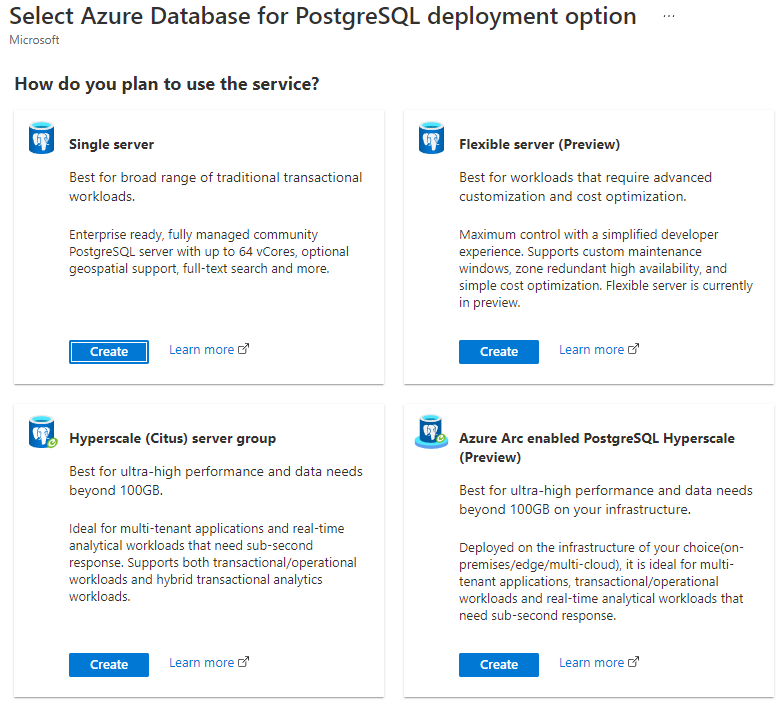This screenshot has height=704, width=780.
Task: Create a Single server deployment
Action: (109, 352)
